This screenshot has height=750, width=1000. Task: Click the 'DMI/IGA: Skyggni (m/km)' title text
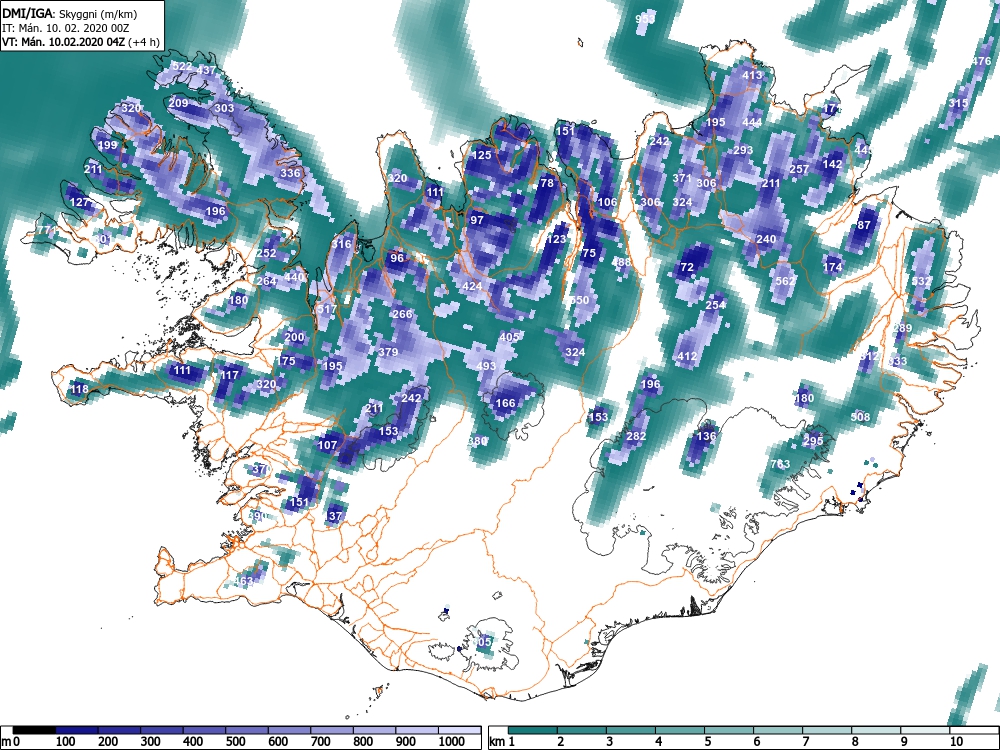(70, 13)
